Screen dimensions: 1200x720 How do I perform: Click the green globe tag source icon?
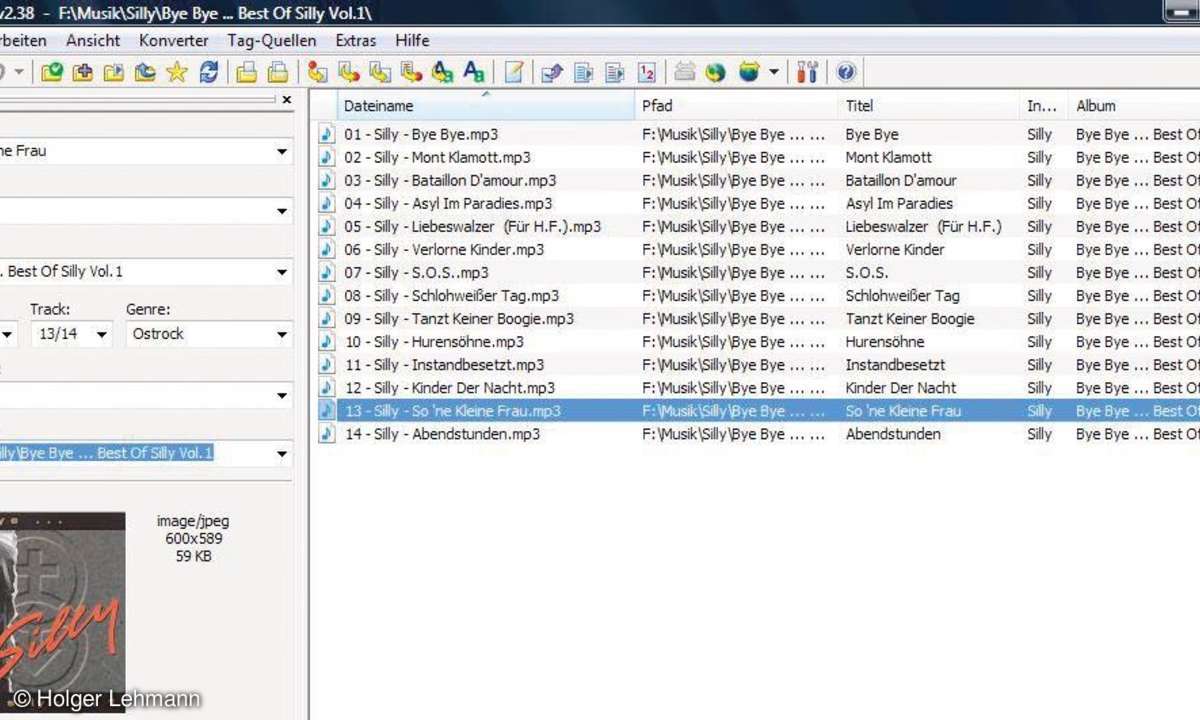click(714, 72)
